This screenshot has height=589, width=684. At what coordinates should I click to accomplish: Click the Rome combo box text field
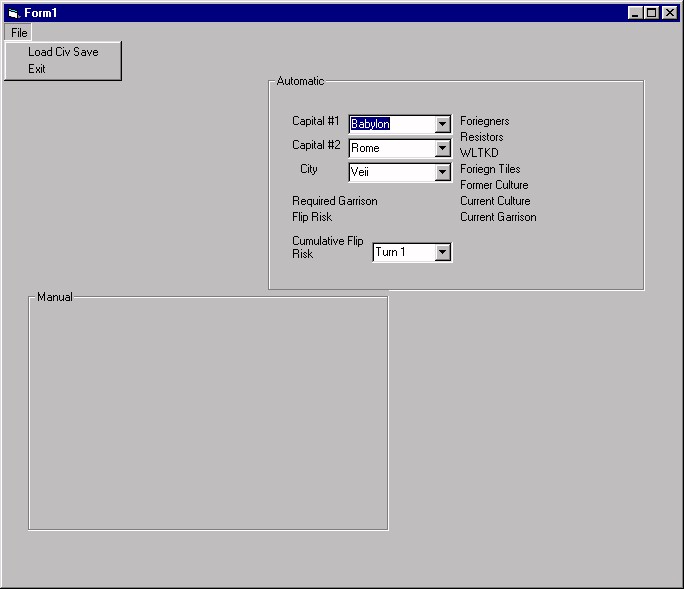[392, 148]
